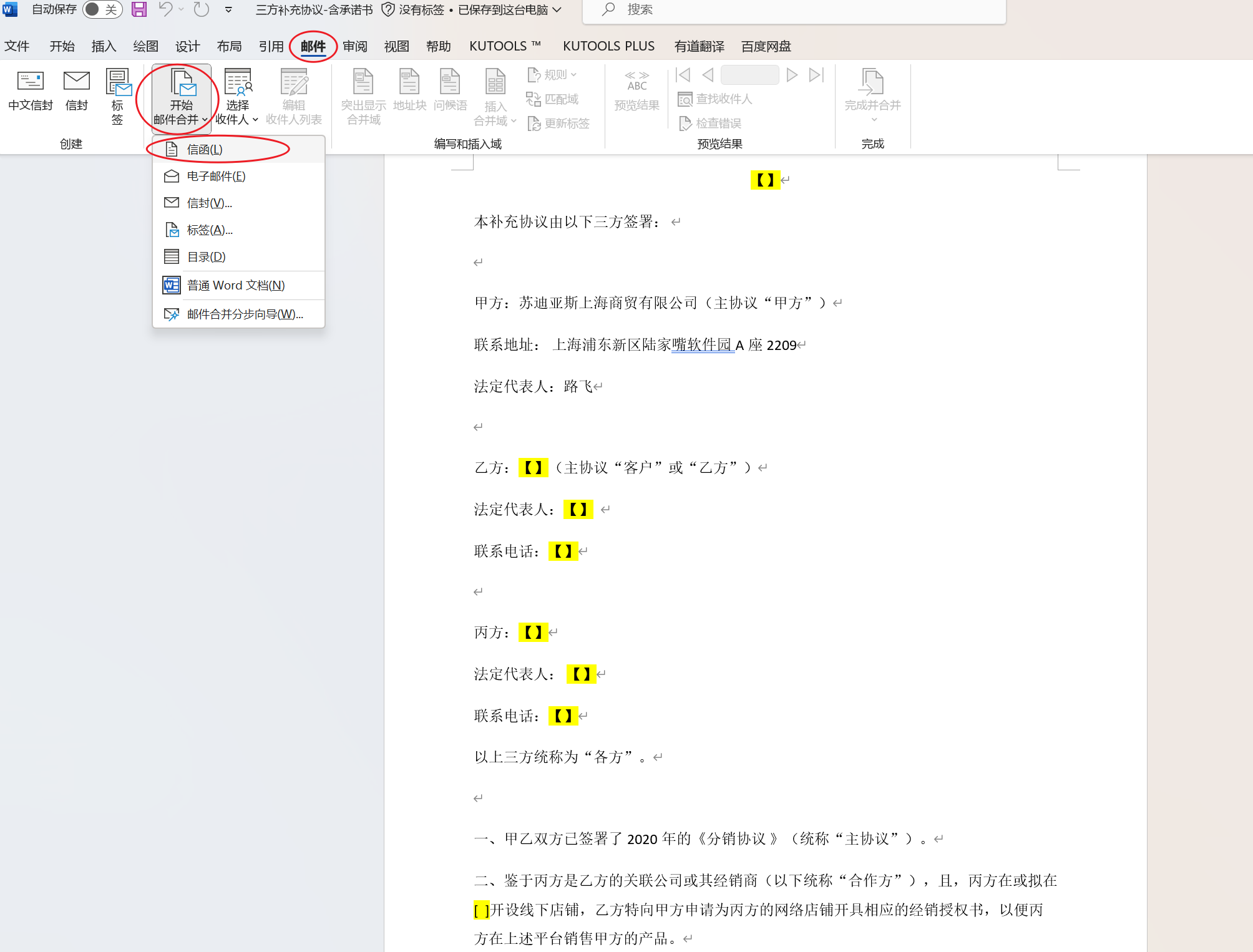The width and height of the screenshot is (1253, 952).
Task: Go to the last record
Action: tap(816, 75)
